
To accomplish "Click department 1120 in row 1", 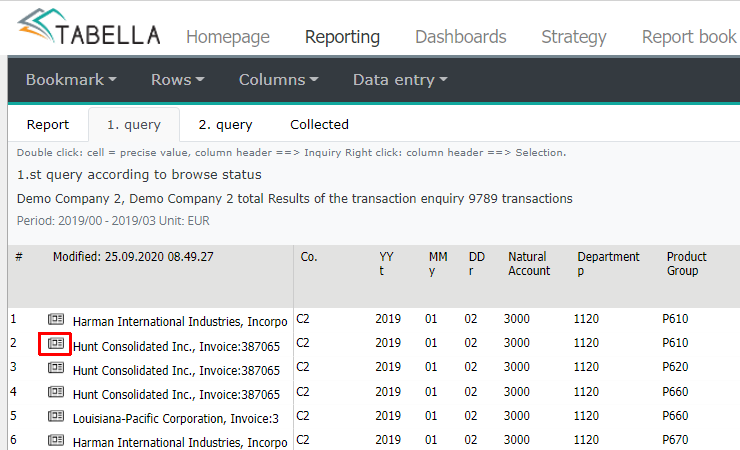I will 586,319.
